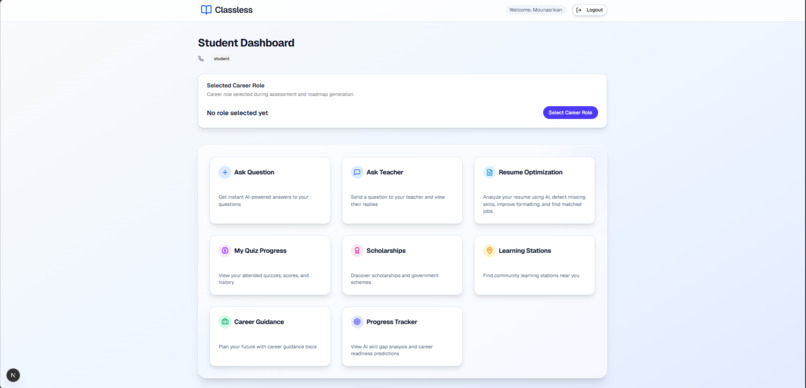Click the document icon on Resume Optimization
Viewport: 806px width, 388px height.
[x=489, y=172]
